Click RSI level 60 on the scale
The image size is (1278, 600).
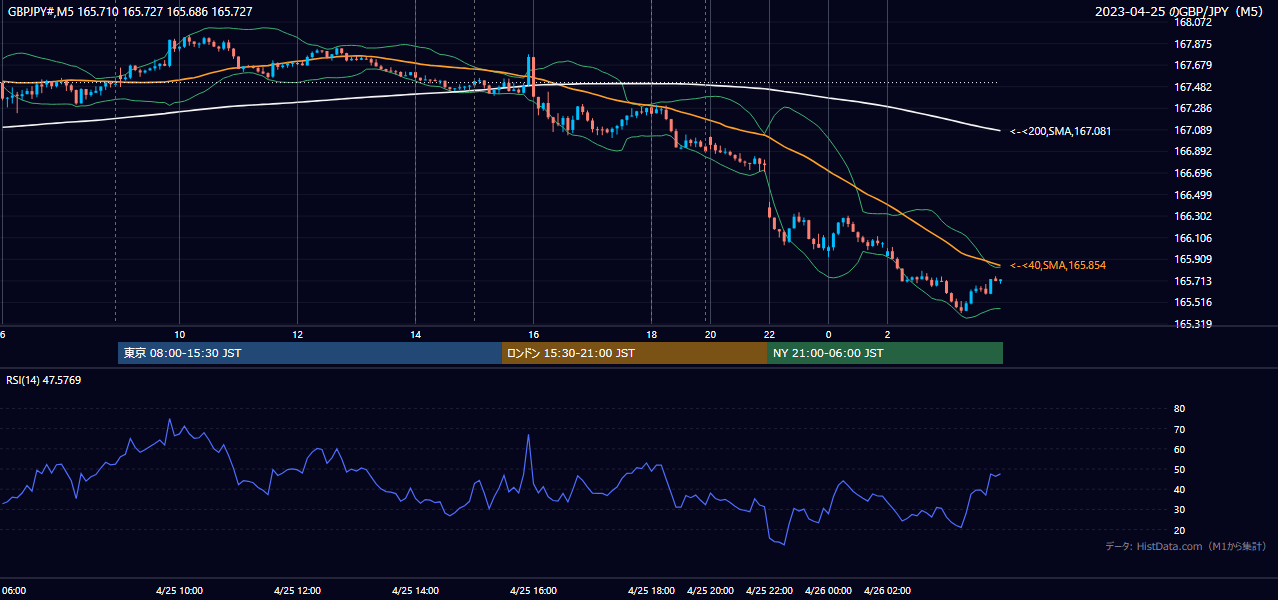[x=1179, y=449]
